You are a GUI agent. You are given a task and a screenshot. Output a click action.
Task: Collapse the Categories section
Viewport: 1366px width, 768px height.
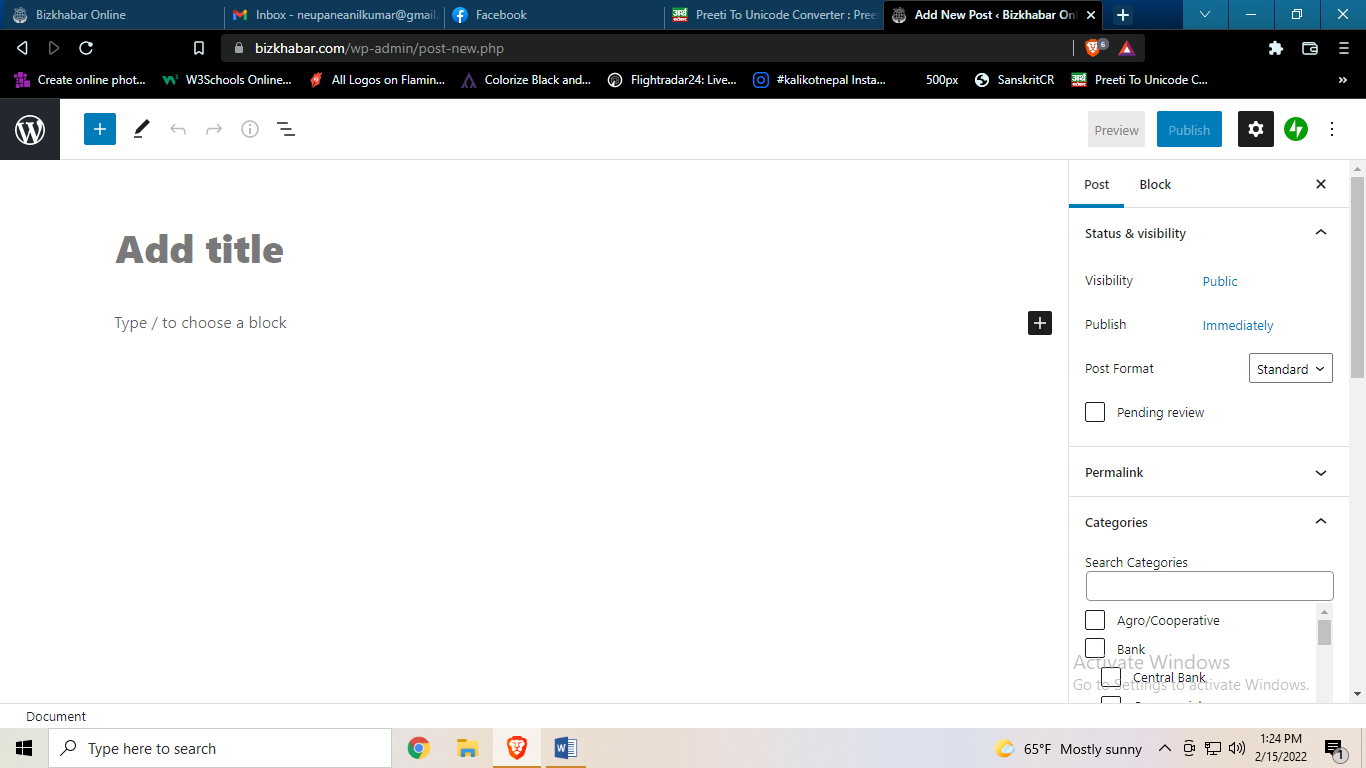click(x=1209, y=522)
